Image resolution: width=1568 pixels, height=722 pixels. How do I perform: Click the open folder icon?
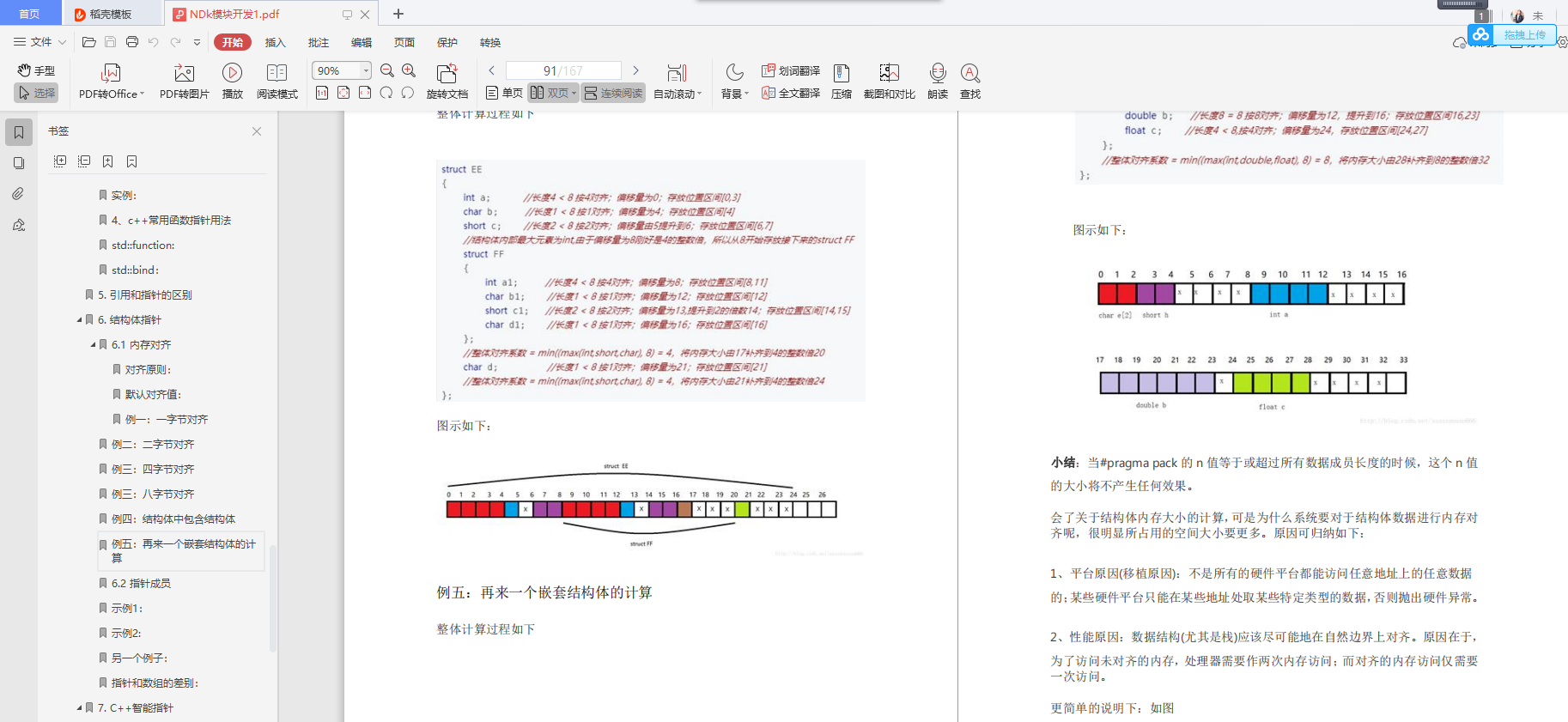88,42
